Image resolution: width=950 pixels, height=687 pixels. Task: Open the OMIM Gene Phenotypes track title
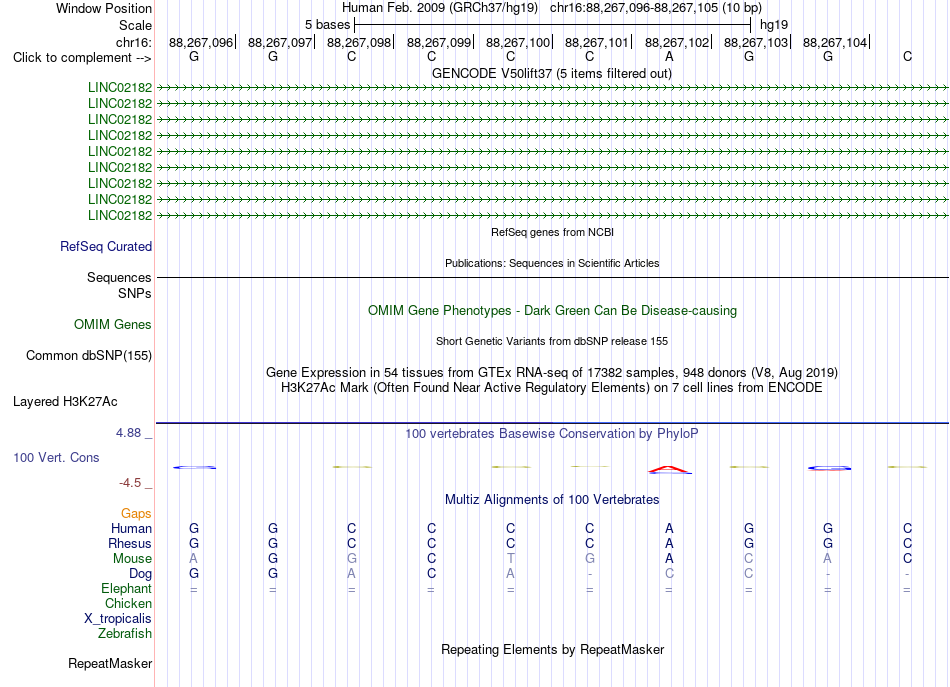552,311
